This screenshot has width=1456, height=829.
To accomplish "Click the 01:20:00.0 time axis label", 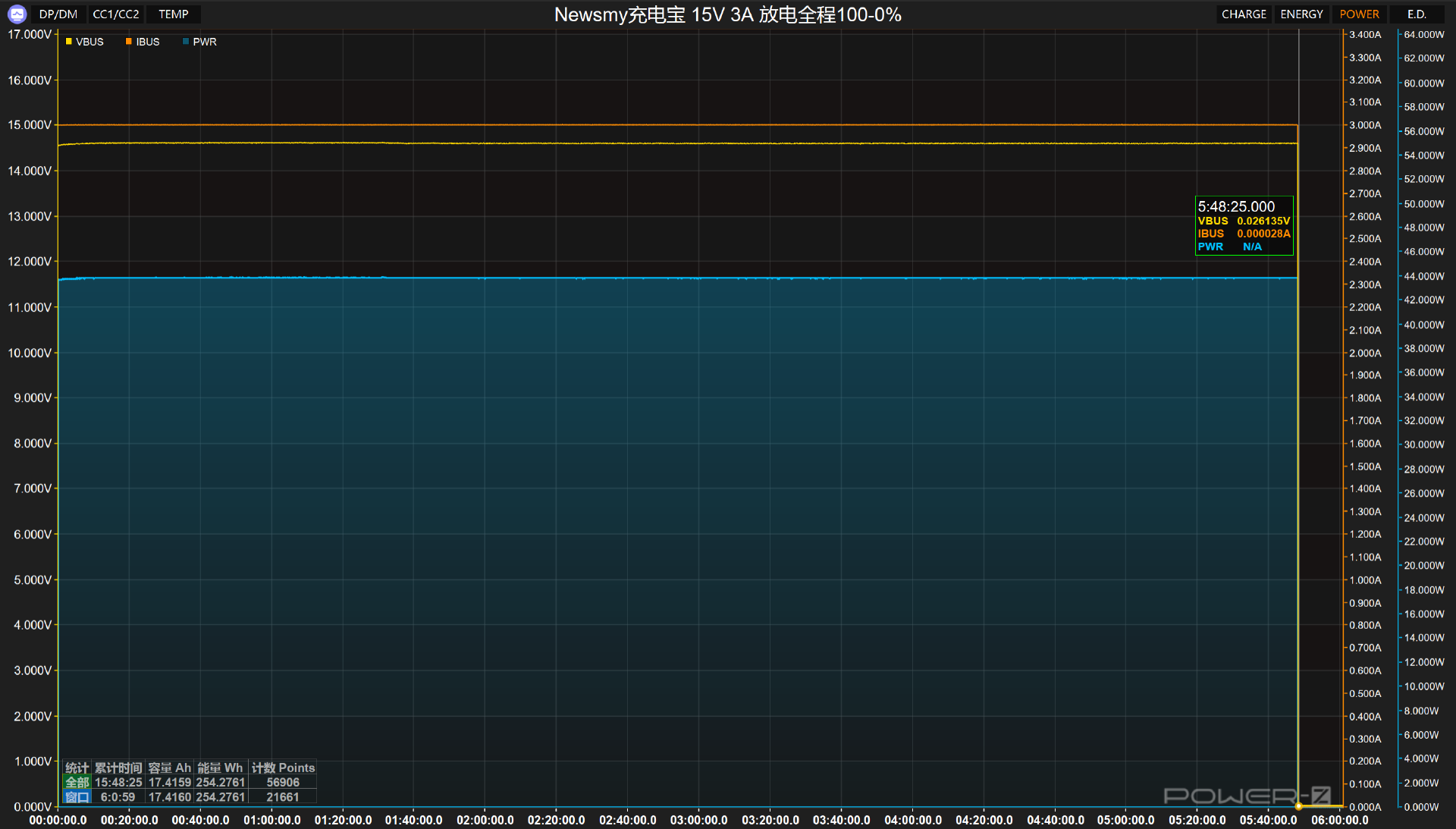I will tap(343, 820).
